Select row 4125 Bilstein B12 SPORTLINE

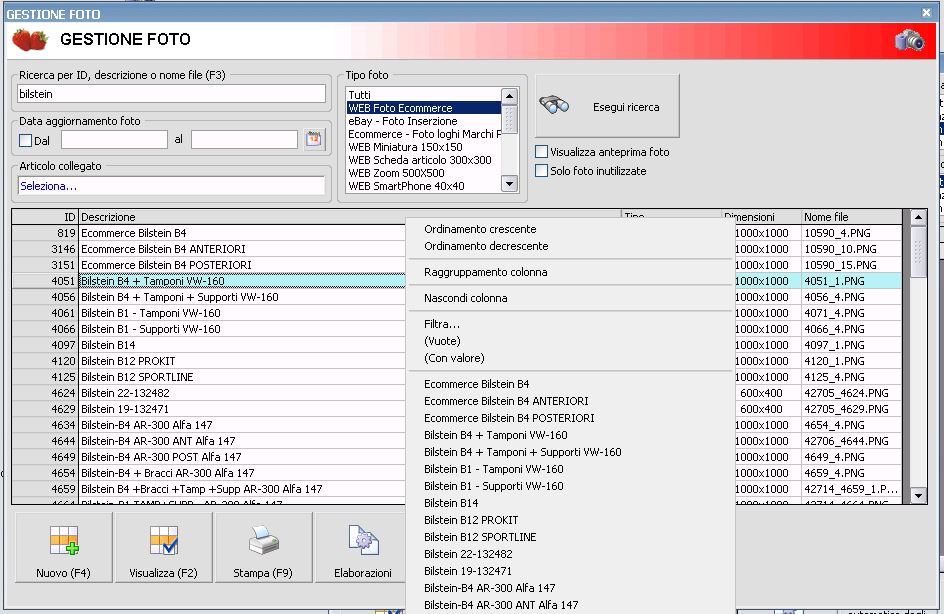(208, 377)
